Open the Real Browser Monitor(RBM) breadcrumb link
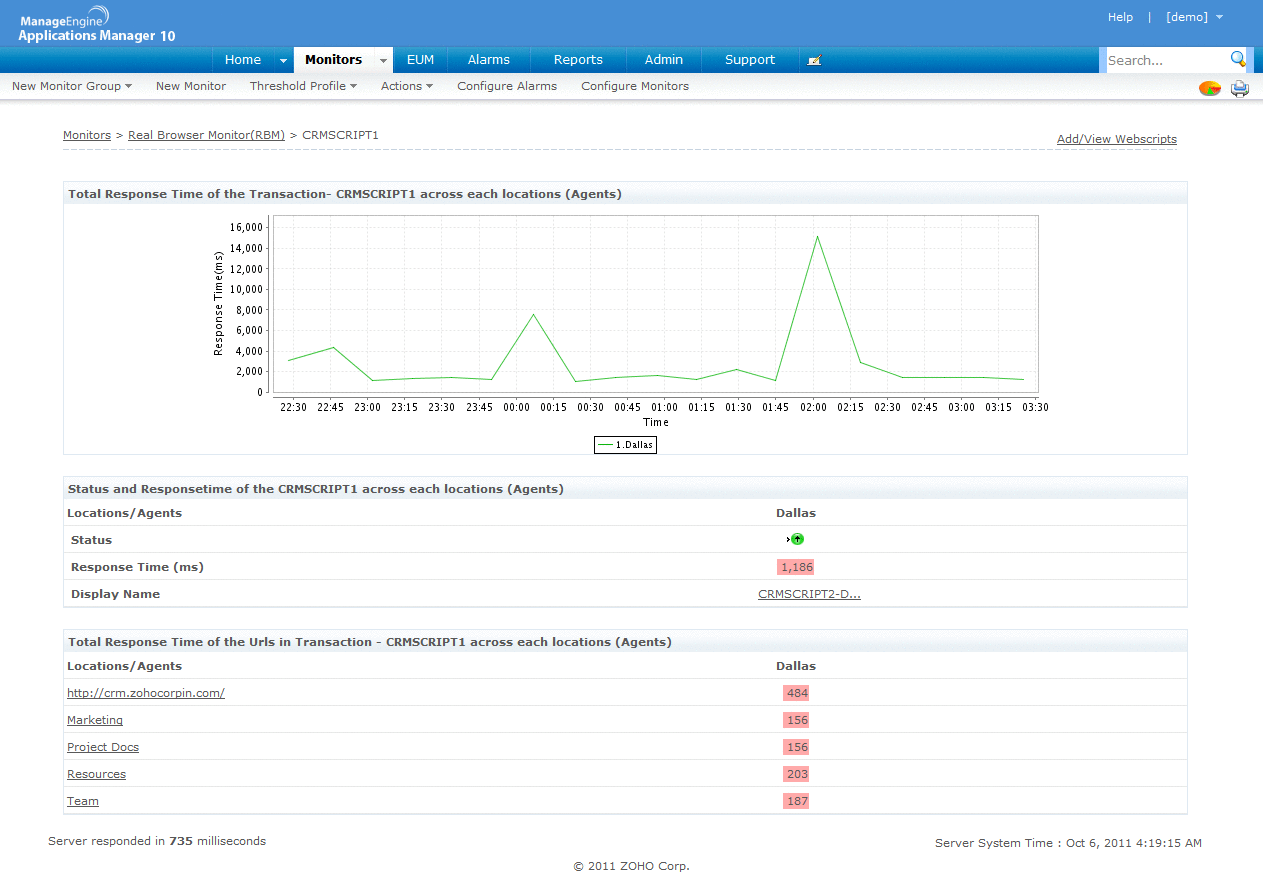 (x=206, y=135)
